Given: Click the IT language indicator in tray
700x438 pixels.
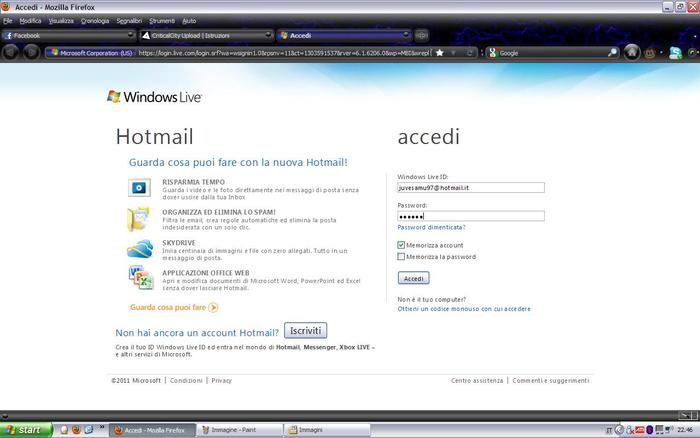Looking at the screenshot, I should click(x=608, y=430).
